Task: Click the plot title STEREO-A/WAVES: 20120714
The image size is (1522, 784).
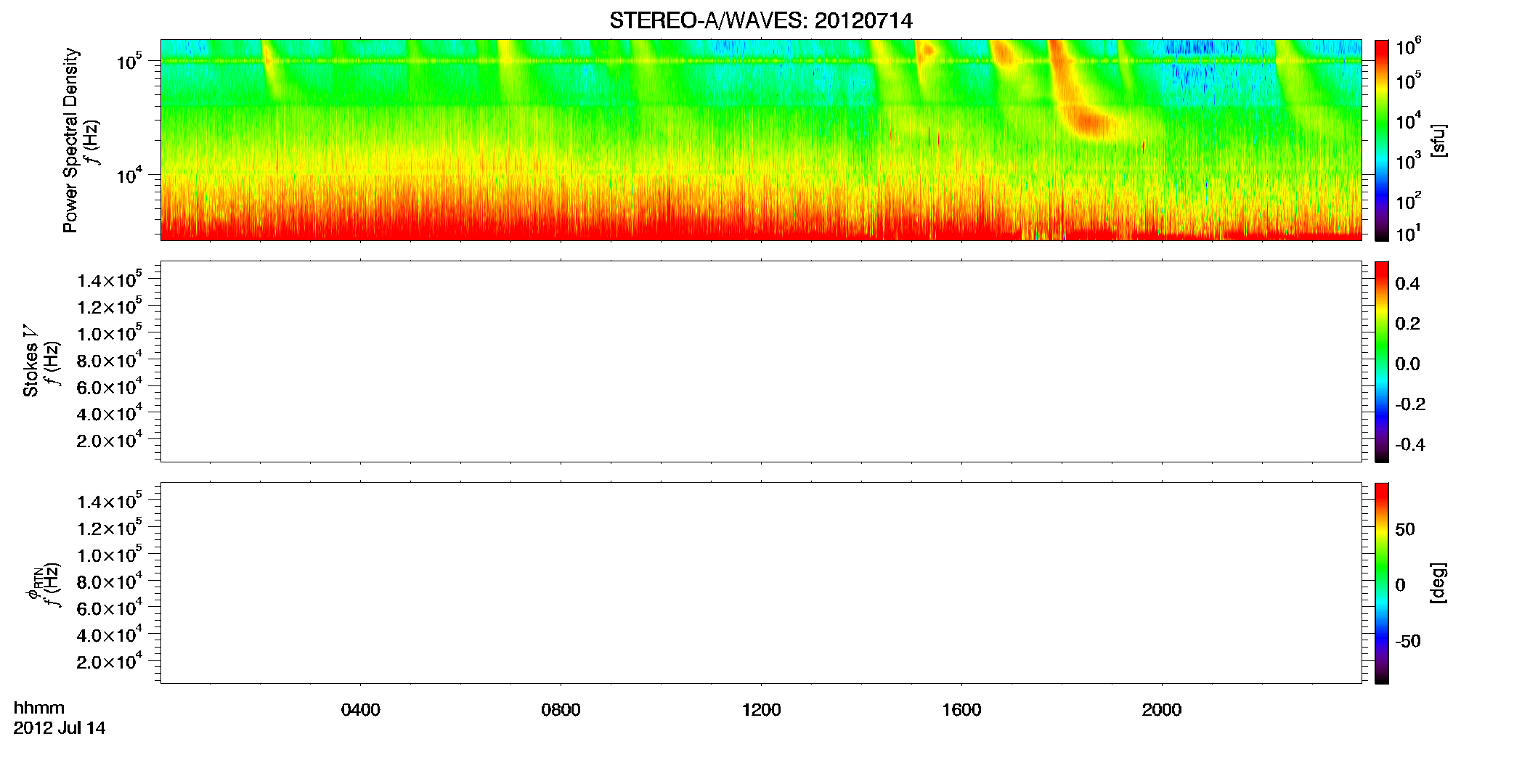Action: (x=760, y=21)
